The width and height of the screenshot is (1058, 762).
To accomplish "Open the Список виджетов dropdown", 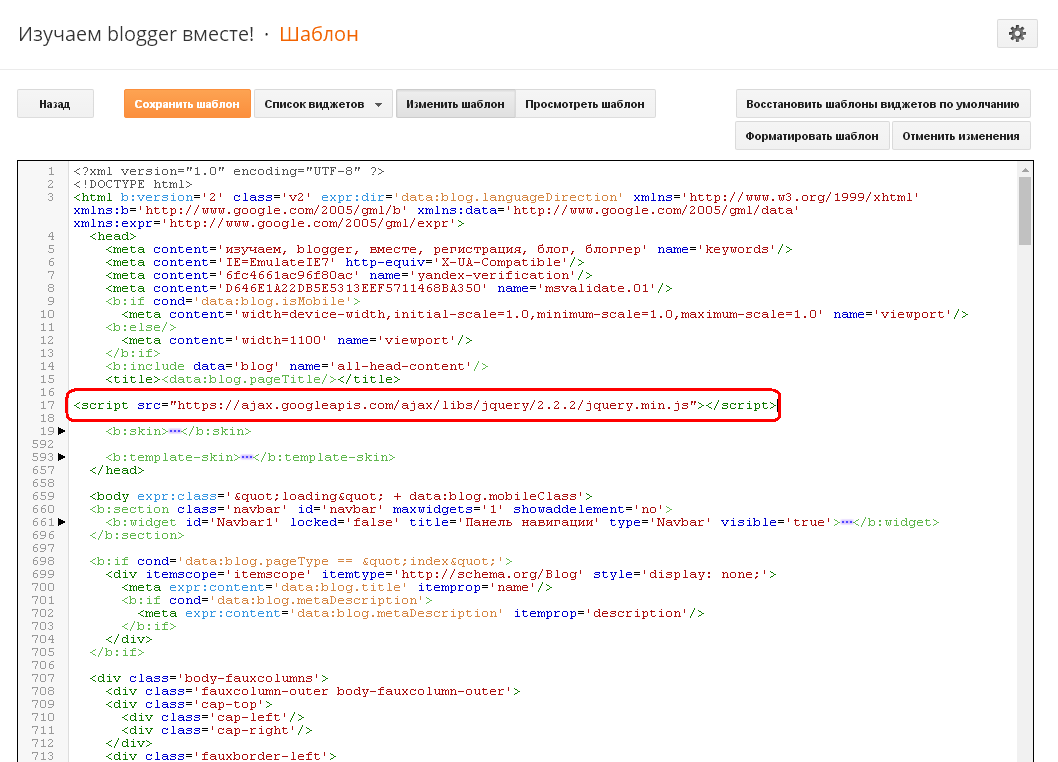I will pos(323,104).
